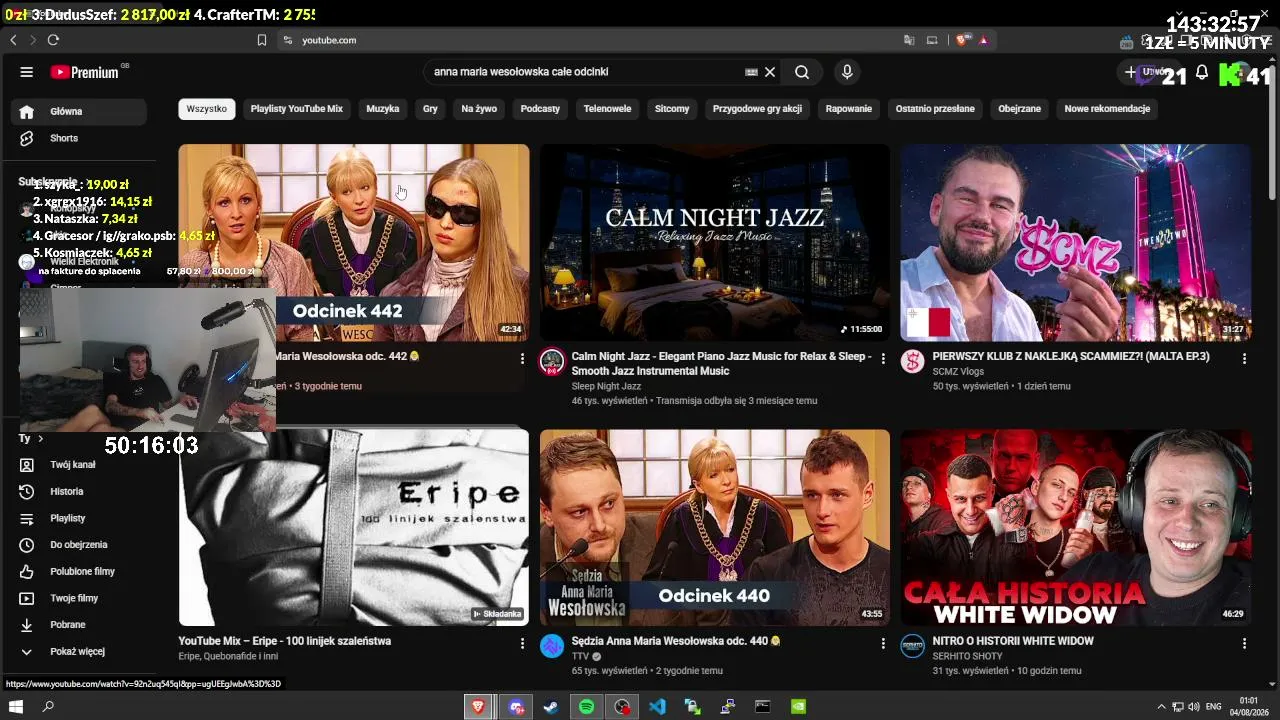Open Pobrane downloads in the sidebar
1280x720 pixels.
click(x=80, y=625)
